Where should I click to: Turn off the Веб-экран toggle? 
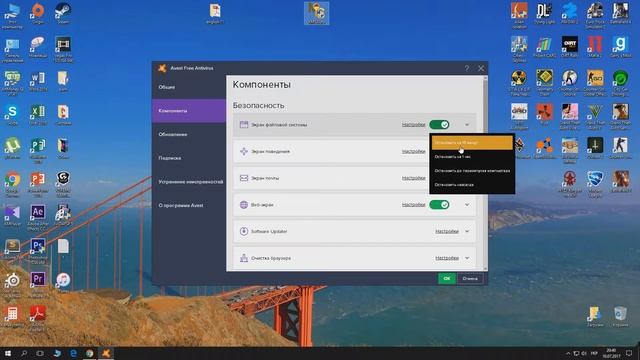pos(439,204)
